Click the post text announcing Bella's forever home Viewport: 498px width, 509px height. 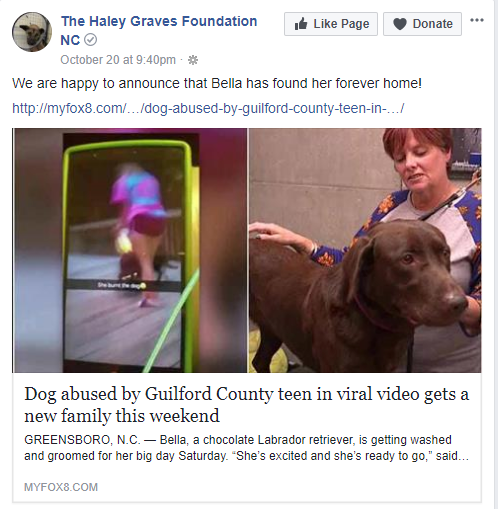point(217,83)
